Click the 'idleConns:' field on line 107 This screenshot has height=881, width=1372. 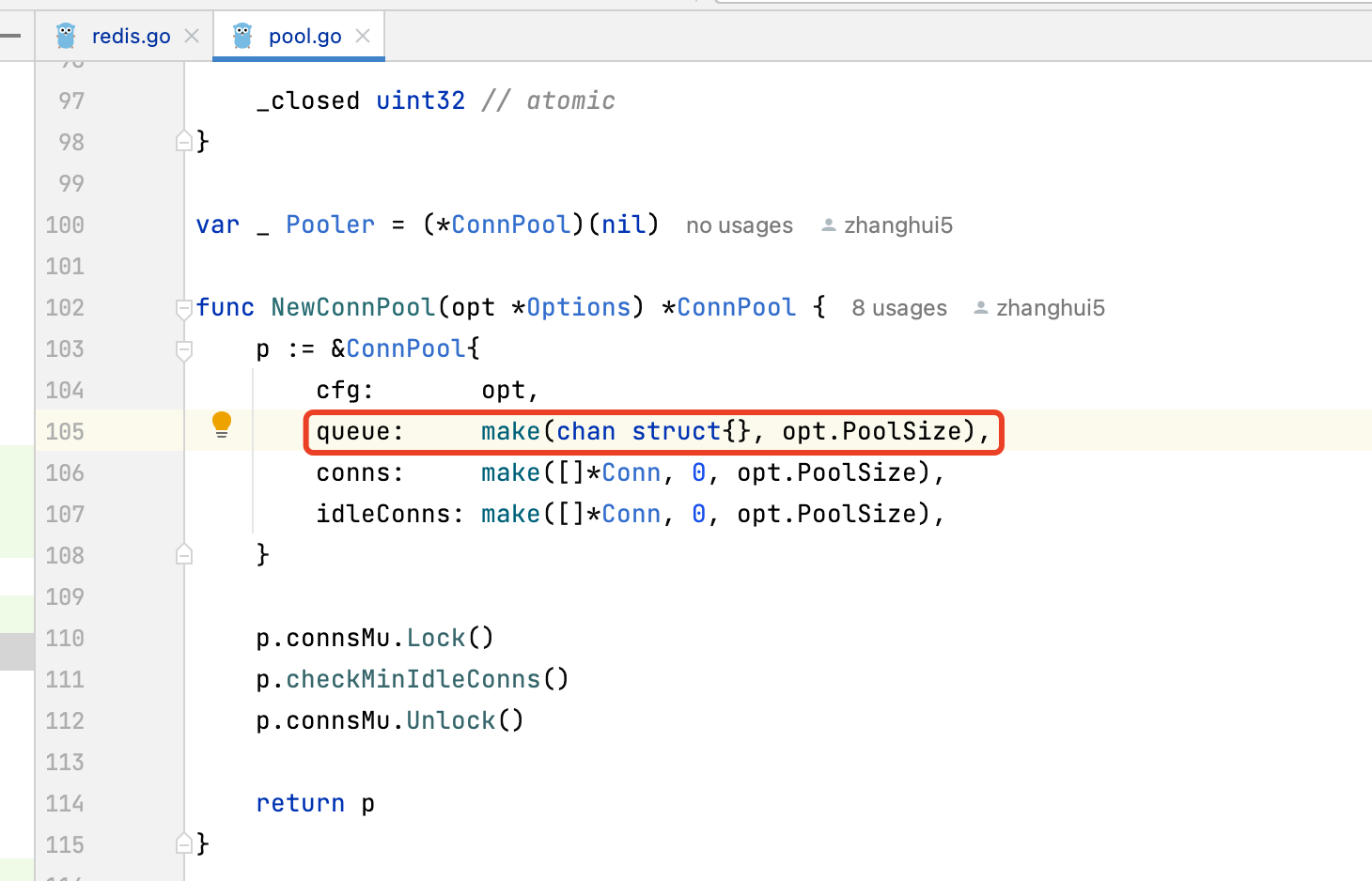(x=390, y=514)
